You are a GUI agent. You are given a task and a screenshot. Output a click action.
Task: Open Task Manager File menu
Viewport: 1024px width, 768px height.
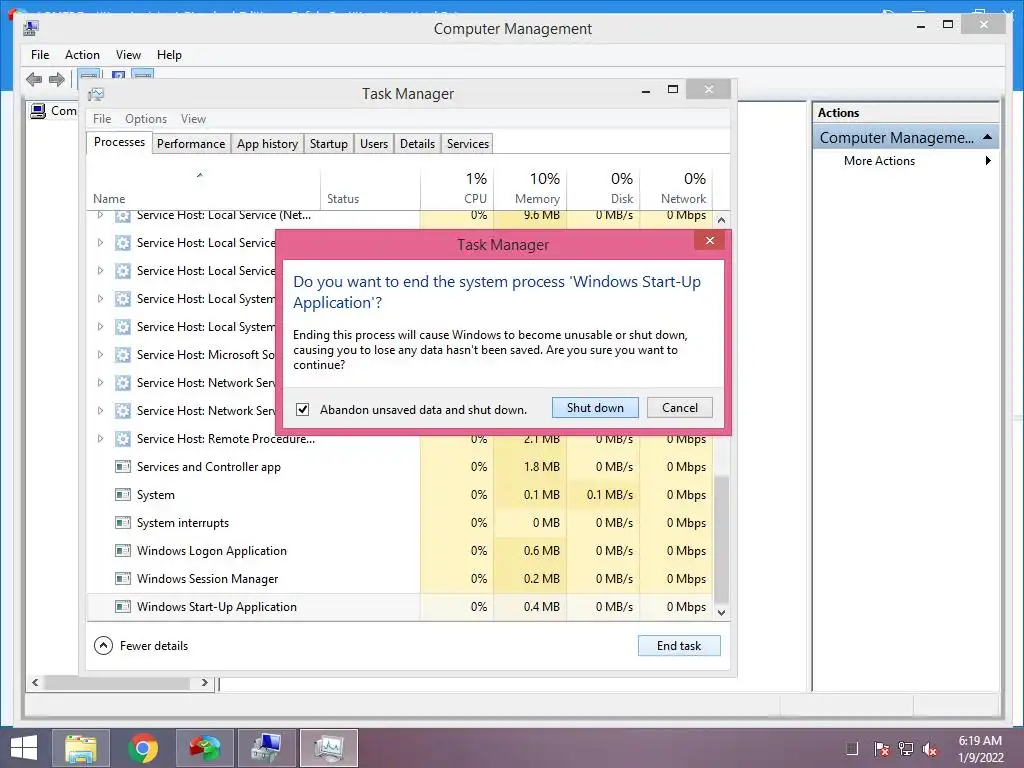coord(102,119)
